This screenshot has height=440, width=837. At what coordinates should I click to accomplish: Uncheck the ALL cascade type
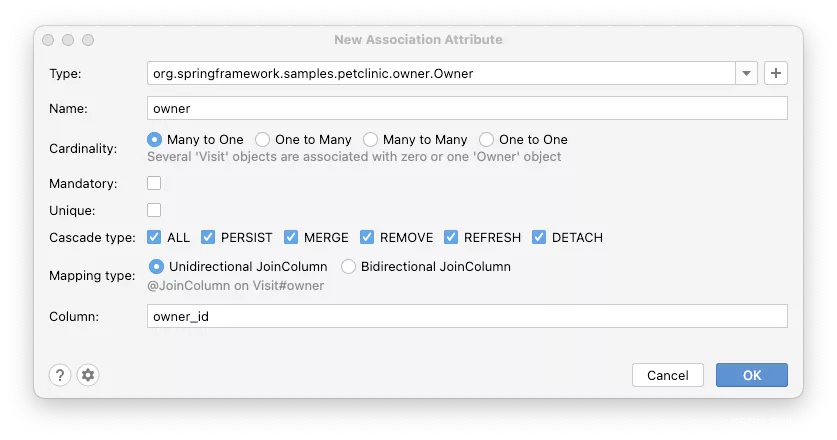(x=154, y=238)
